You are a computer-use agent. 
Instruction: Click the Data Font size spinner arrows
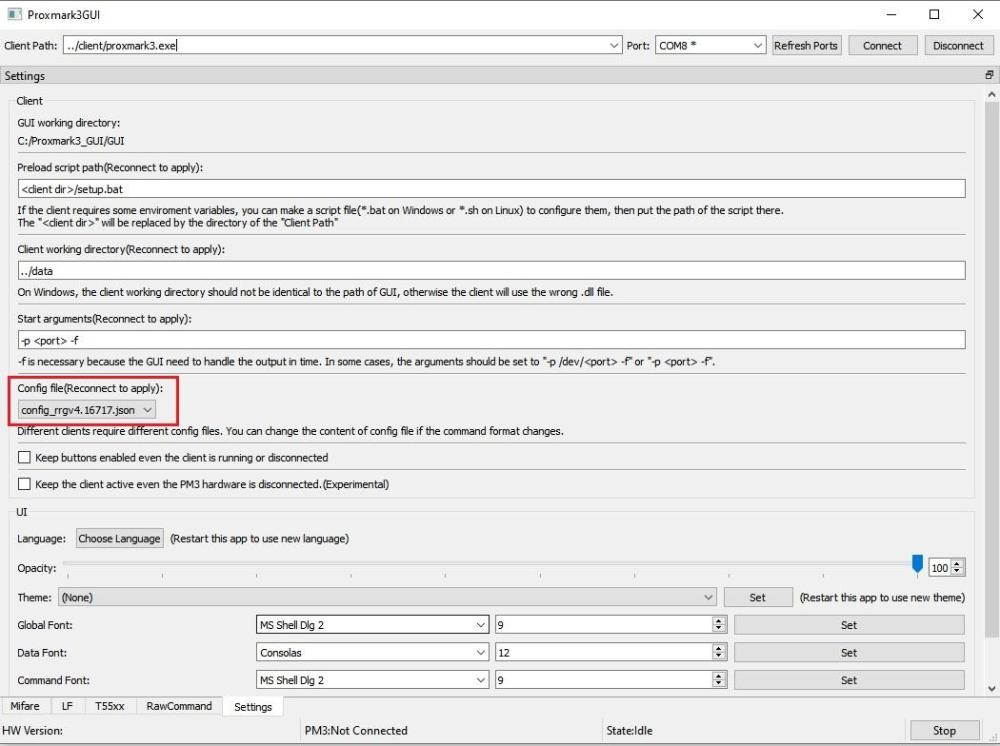pos(719,653)
